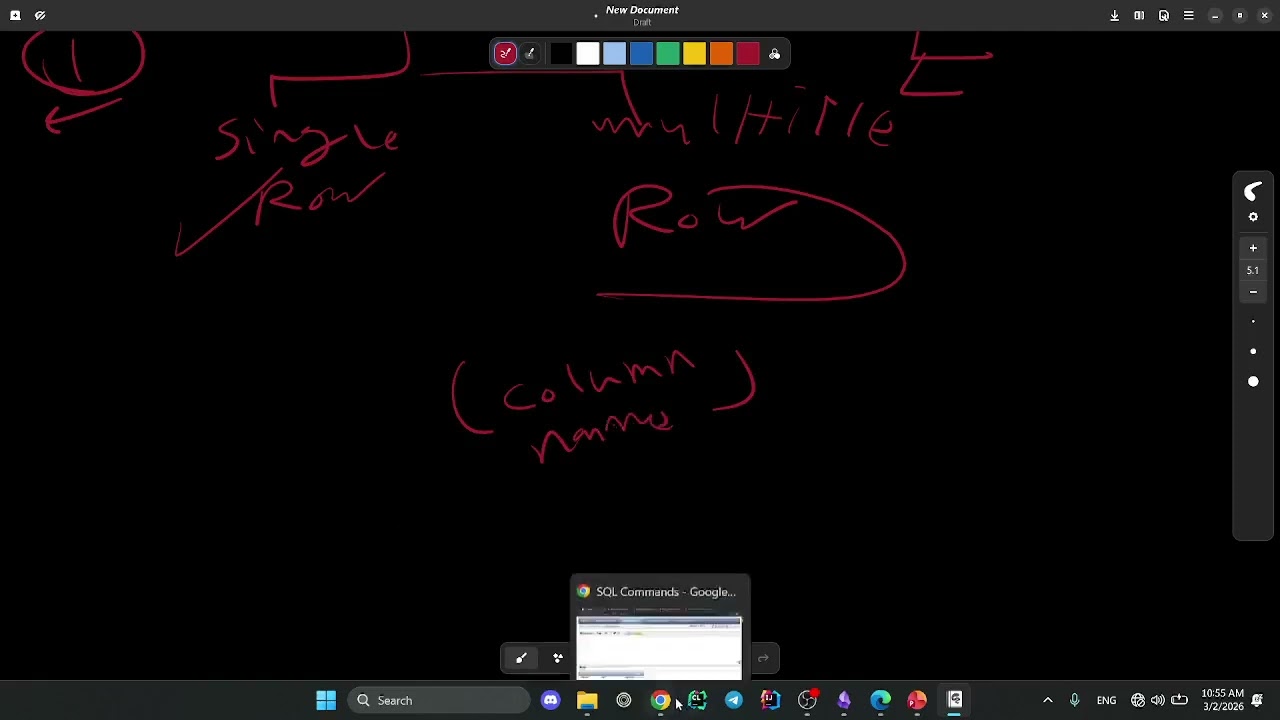Select the tool beside brush in bottom toolbar
Screen dimensions: 1280x720
click(558, 658)
